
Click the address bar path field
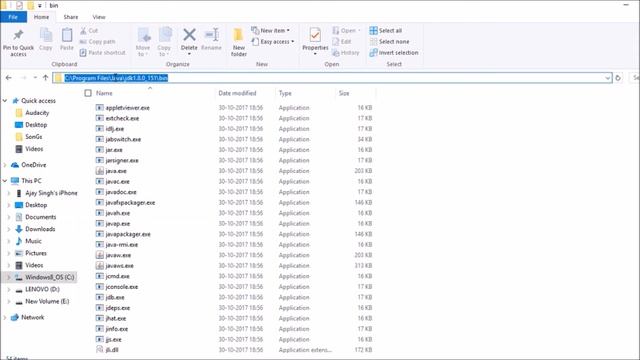coord(332,78)
